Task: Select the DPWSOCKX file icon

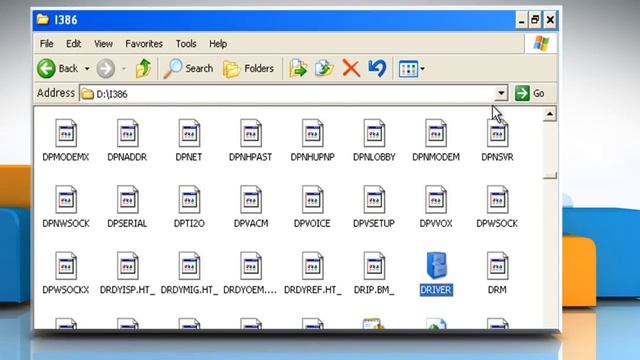Action: pos(66,266)
